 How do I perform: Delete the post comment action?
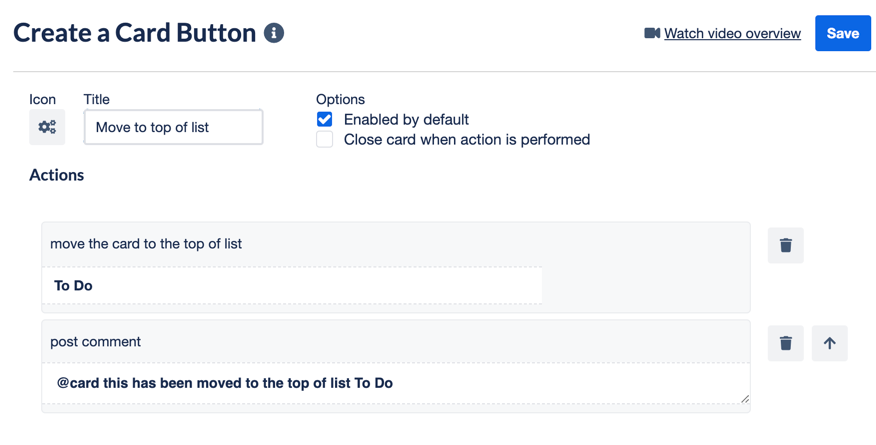(785, 343)
